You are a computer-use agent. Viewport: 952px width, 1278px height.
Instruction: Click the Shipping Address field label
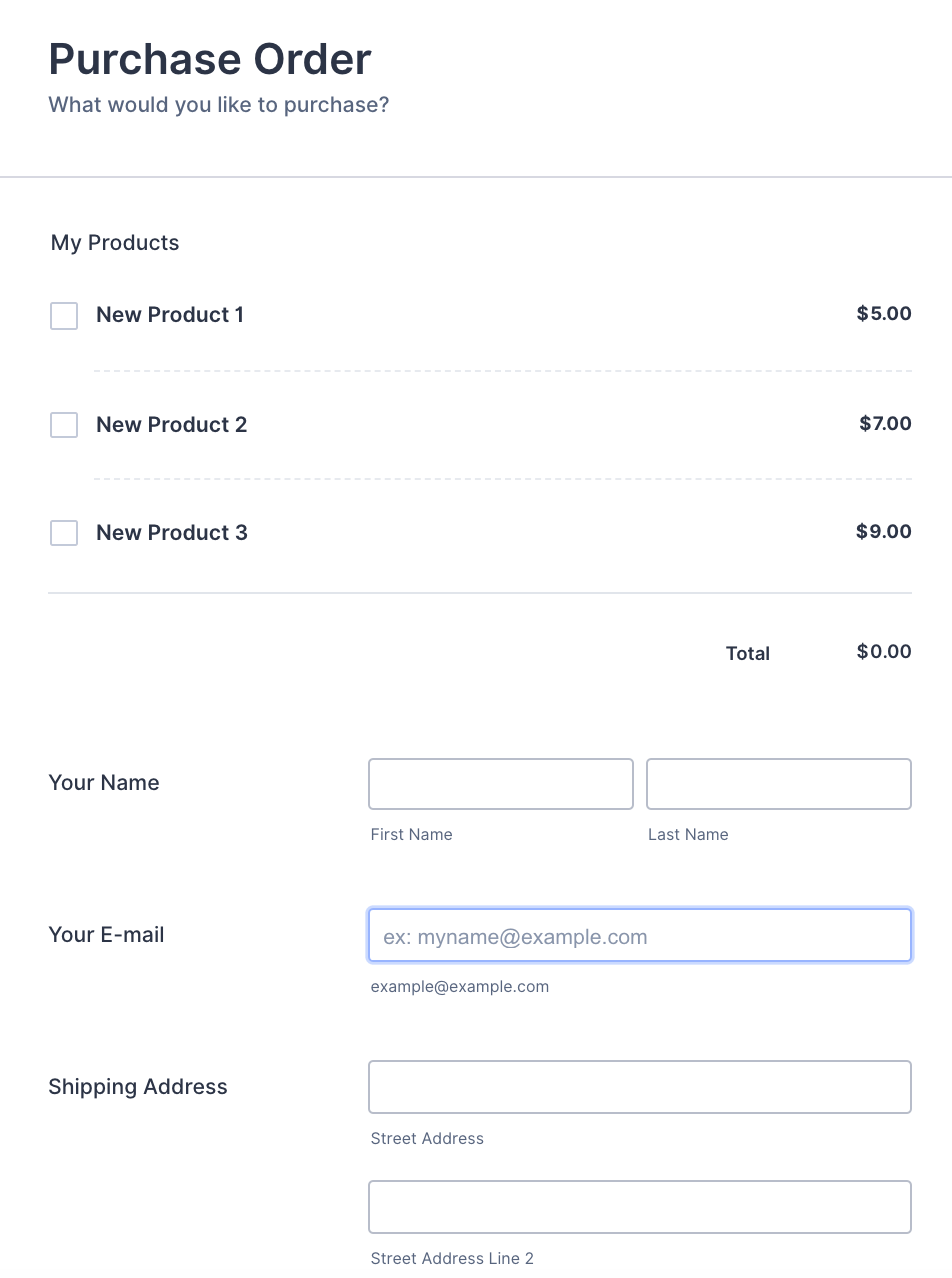tap(138, 1087)
